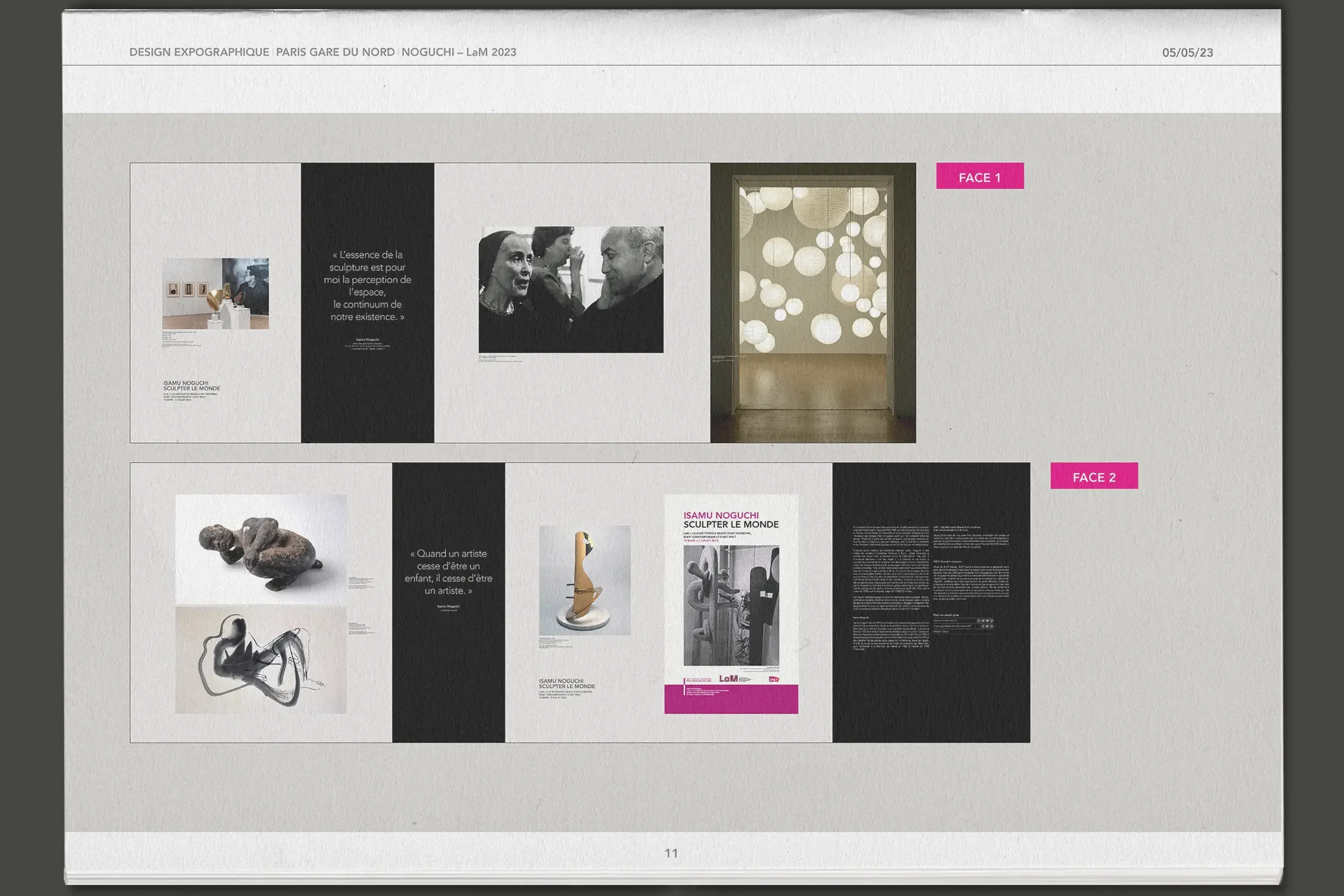Click the quote « L'essence de la sculpture… »

[x=367, y=285]
